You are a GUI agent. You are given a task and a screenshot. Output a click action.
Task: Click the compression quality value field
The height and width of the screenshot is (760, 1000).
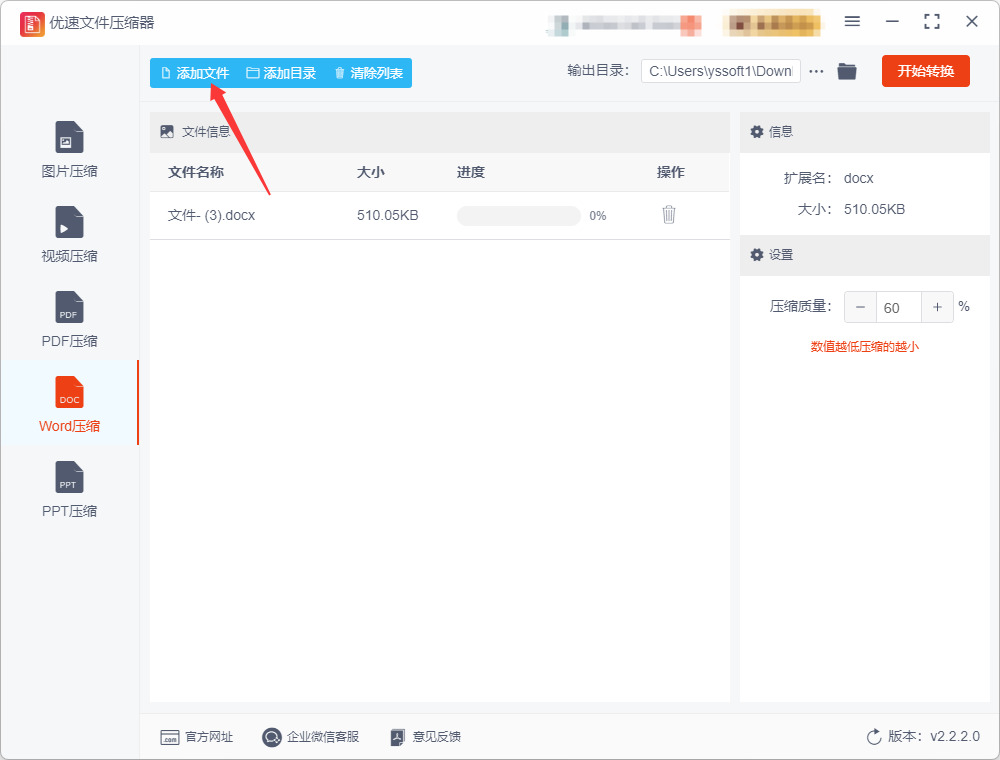coord(899,307)
